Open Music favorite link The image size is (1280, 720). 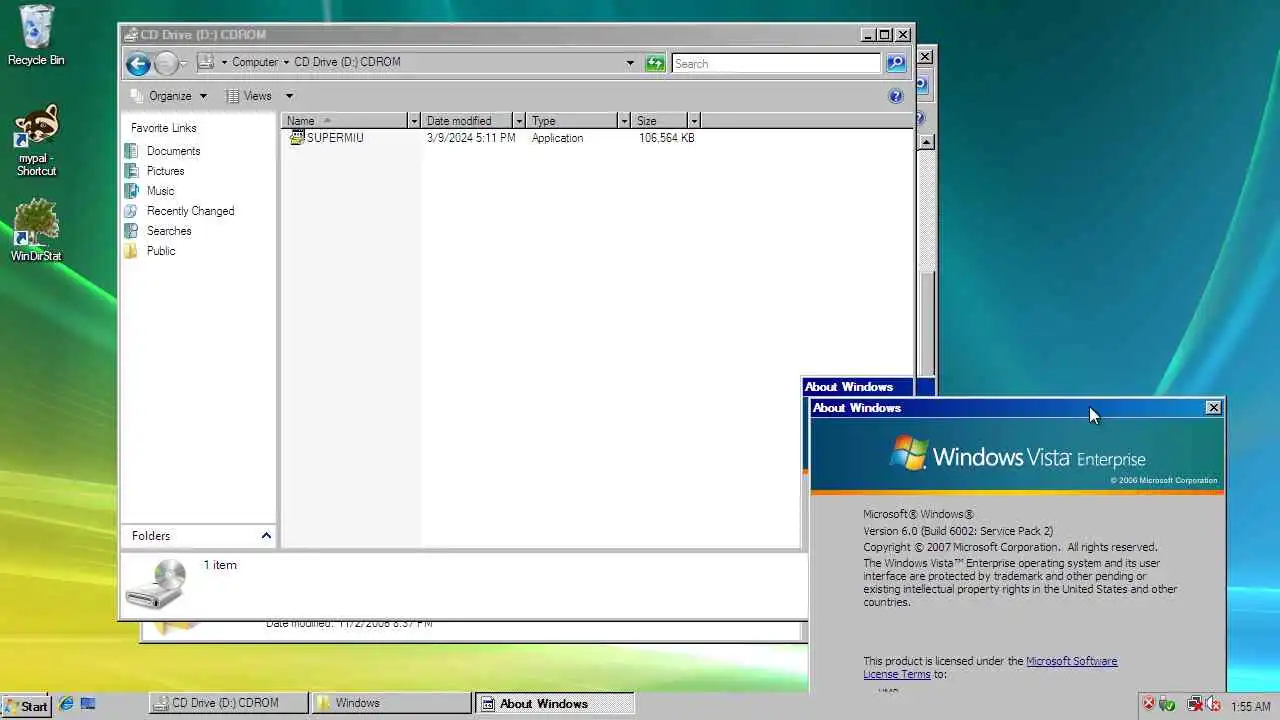(160, 191)
